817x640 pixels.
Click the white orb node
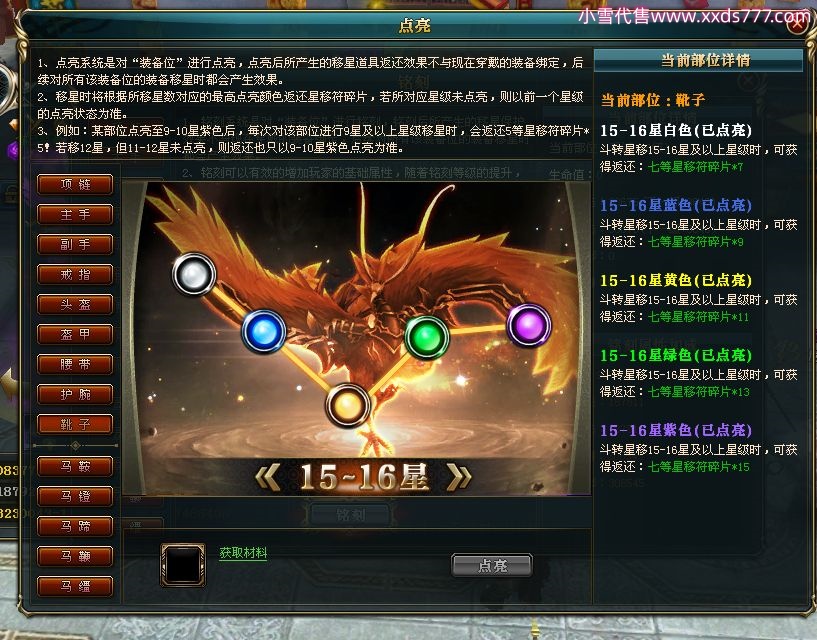pyautogui.click(x=194, y=275)
